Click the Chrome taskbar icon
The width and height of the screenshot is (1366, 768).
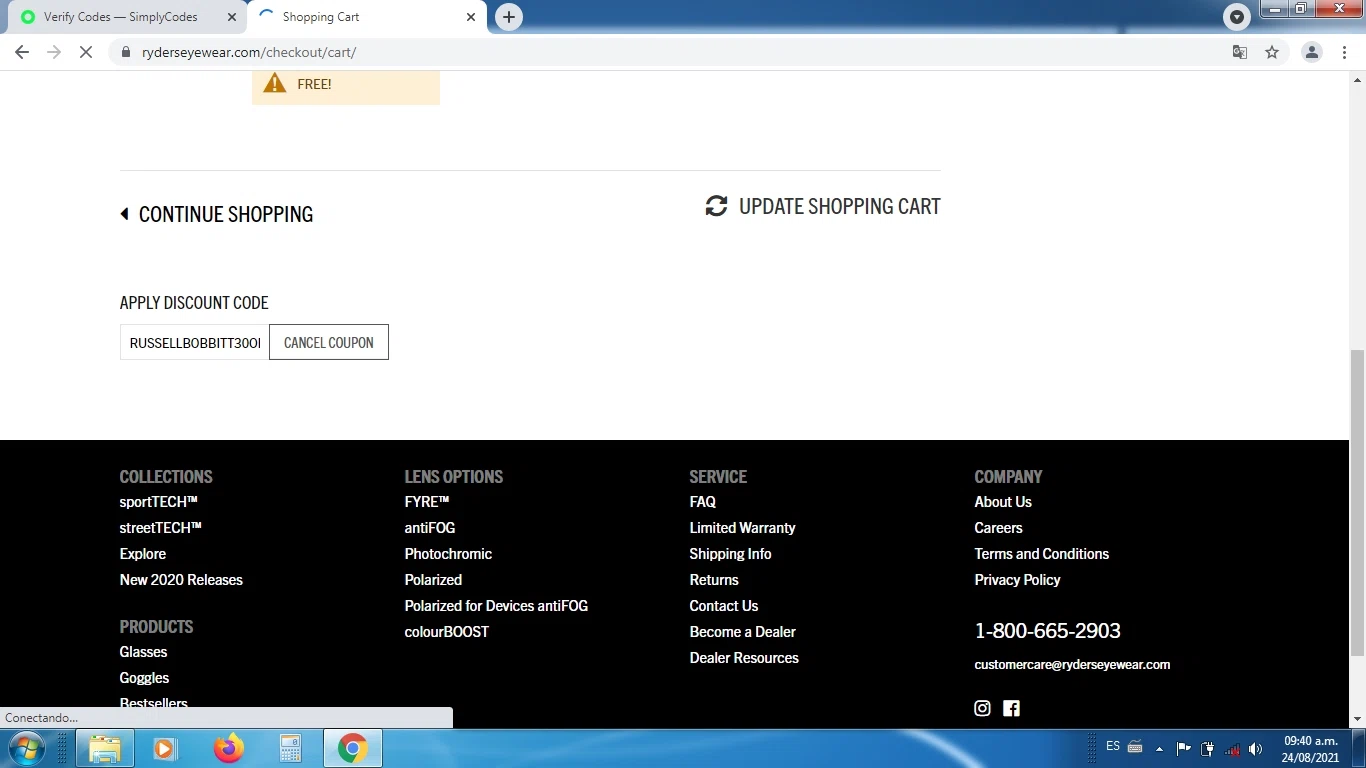[x=352, y=748]
